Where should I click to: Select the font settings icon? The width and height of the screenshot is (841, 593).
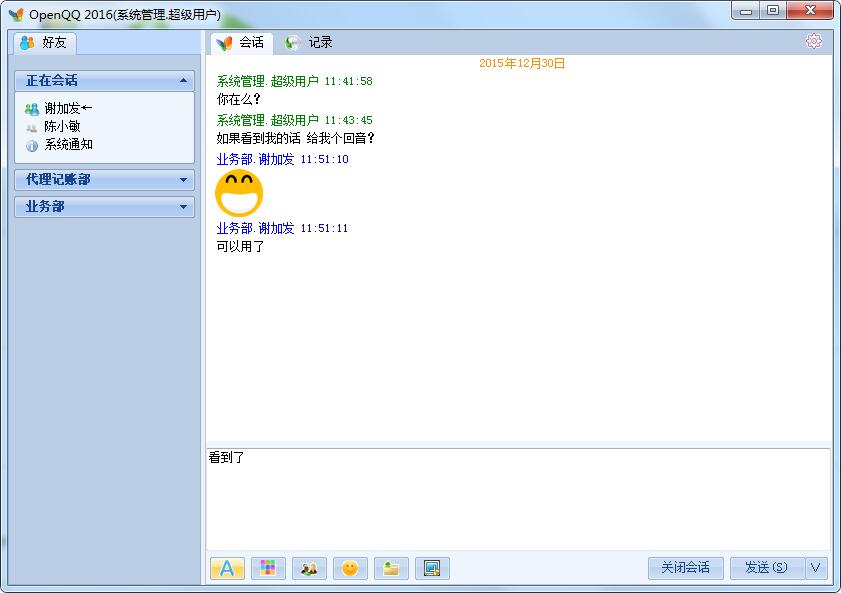(227, 568)
